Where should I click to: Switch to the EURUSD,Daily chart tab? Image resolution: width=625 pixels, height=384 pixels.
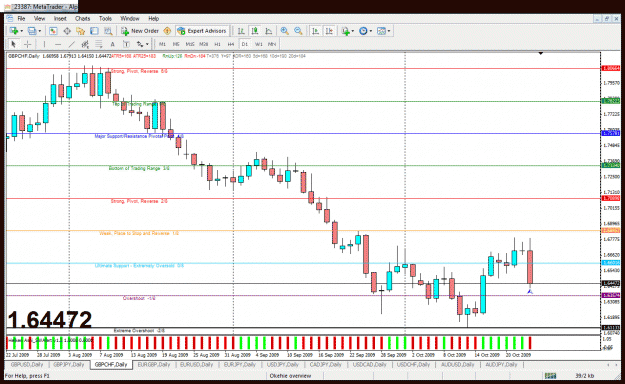[x=196, y=364]
